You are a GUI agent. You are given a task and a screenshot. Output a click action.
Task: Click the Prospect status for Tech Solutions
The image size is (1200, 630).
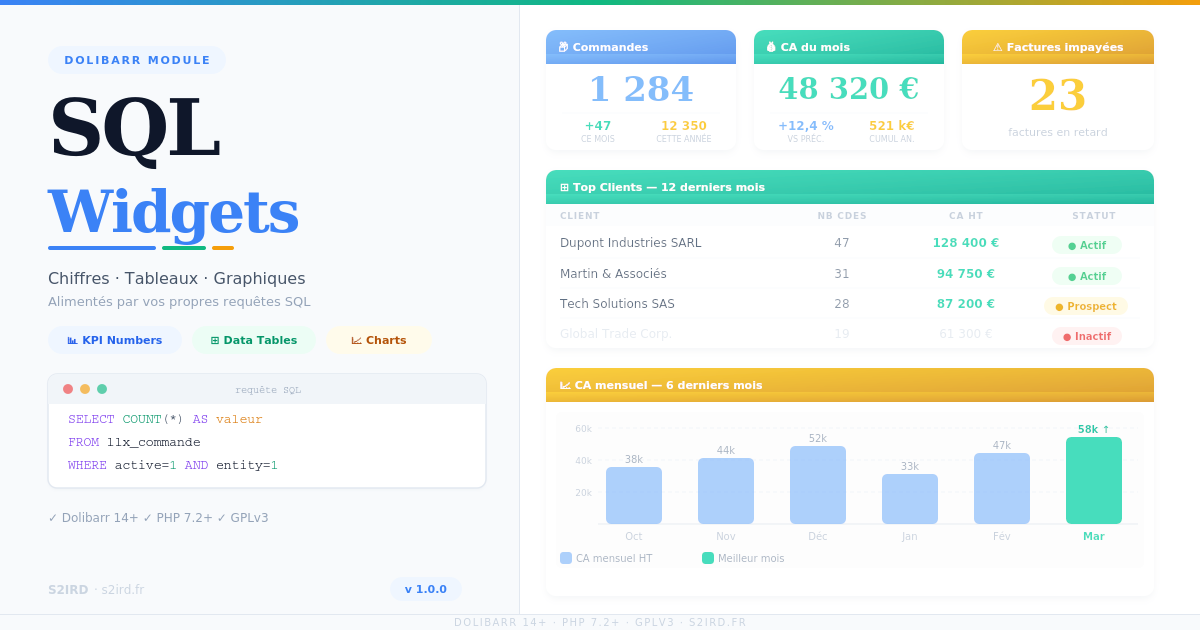[1086, 306]
